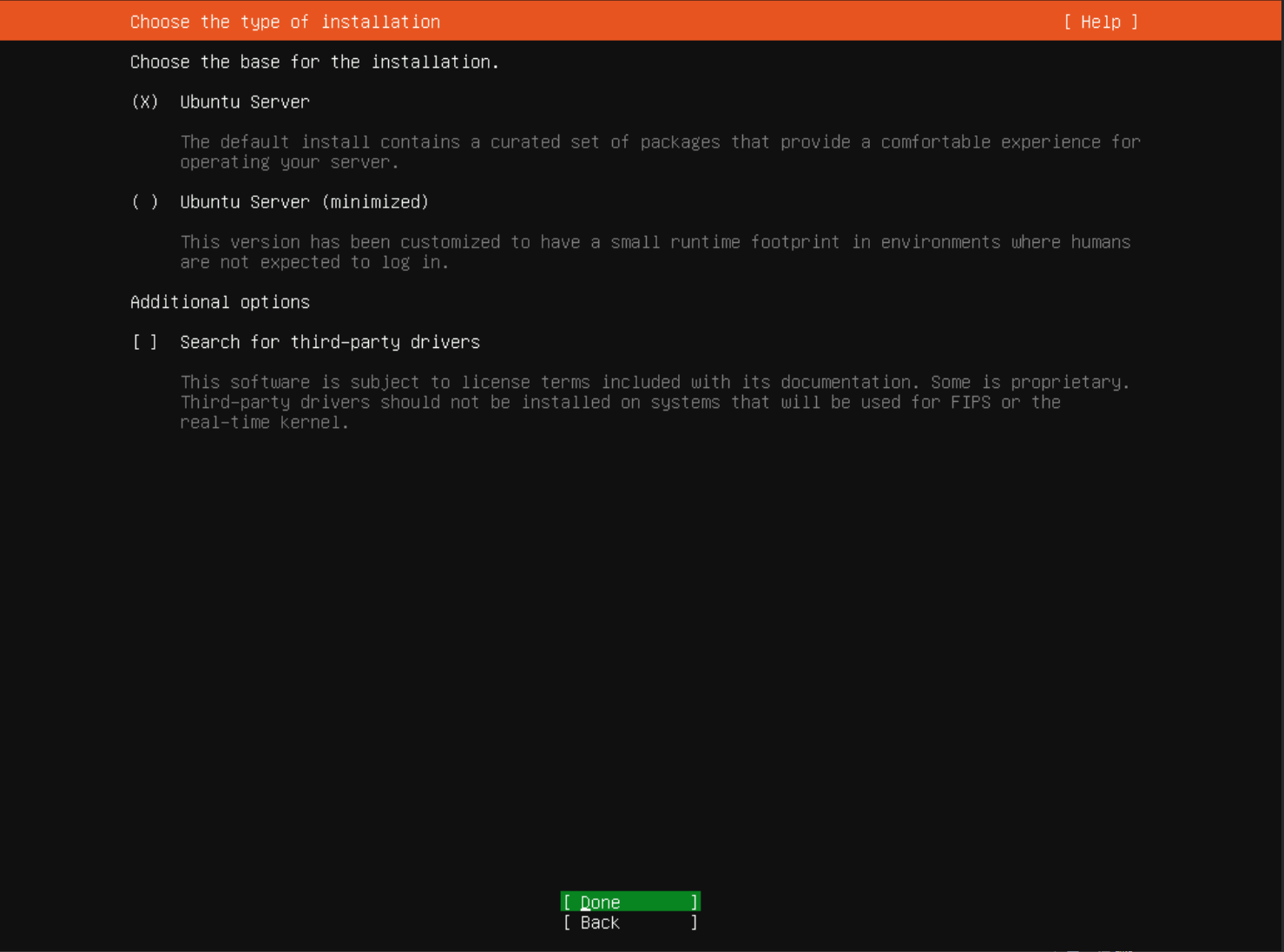Click the Ubuntu Server label text
This screenshot has width=1284, height=952.
click(x=244, y=102)
